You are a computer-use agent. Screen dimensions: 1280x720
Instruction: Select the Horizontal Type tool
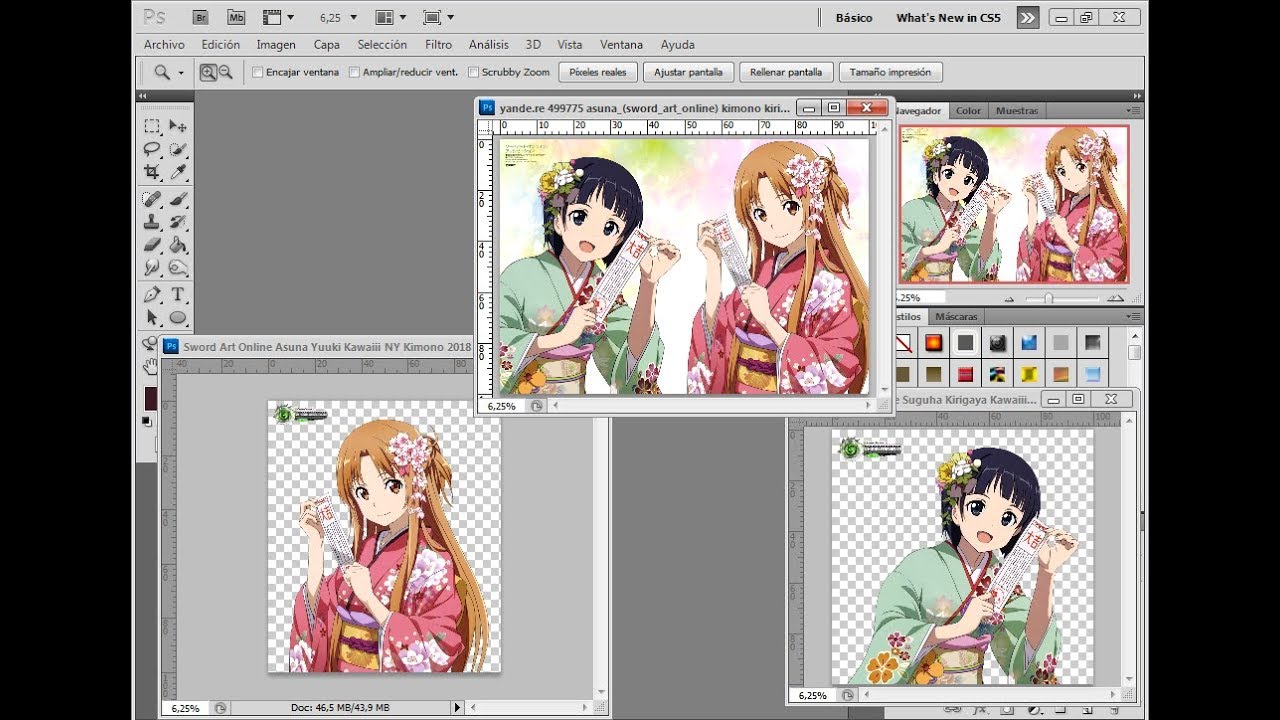coord(178,294)
